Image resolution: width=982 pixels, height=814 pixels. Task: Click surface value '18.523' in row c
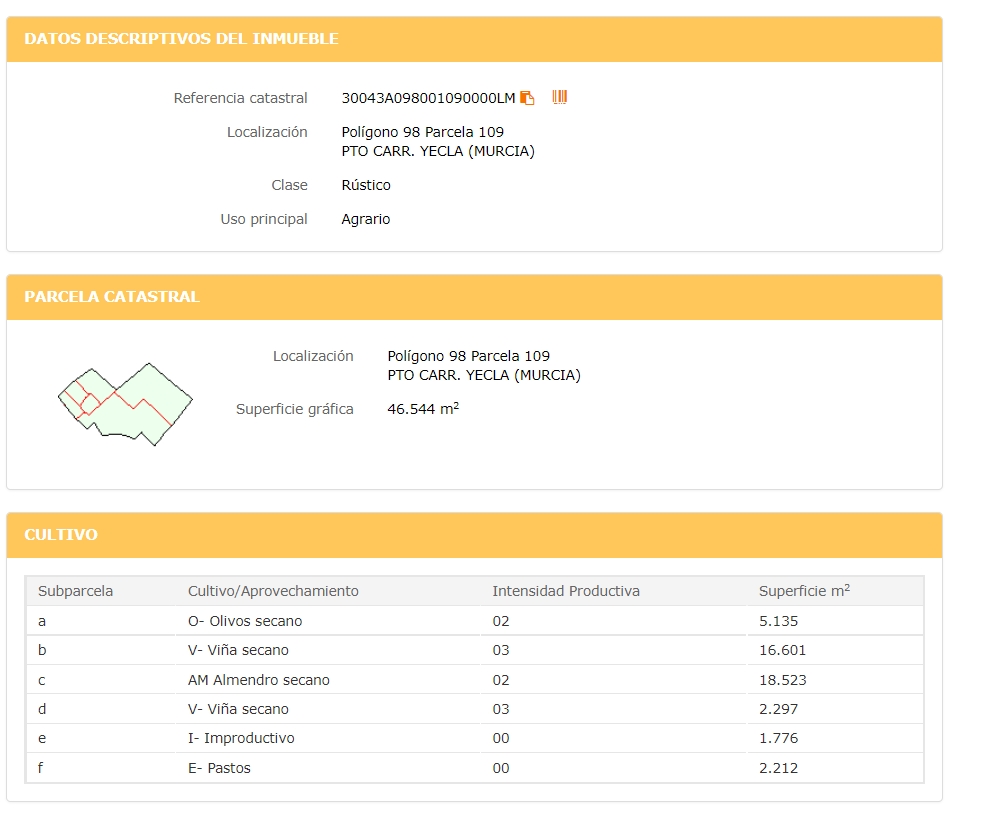[x=783, y=680]
